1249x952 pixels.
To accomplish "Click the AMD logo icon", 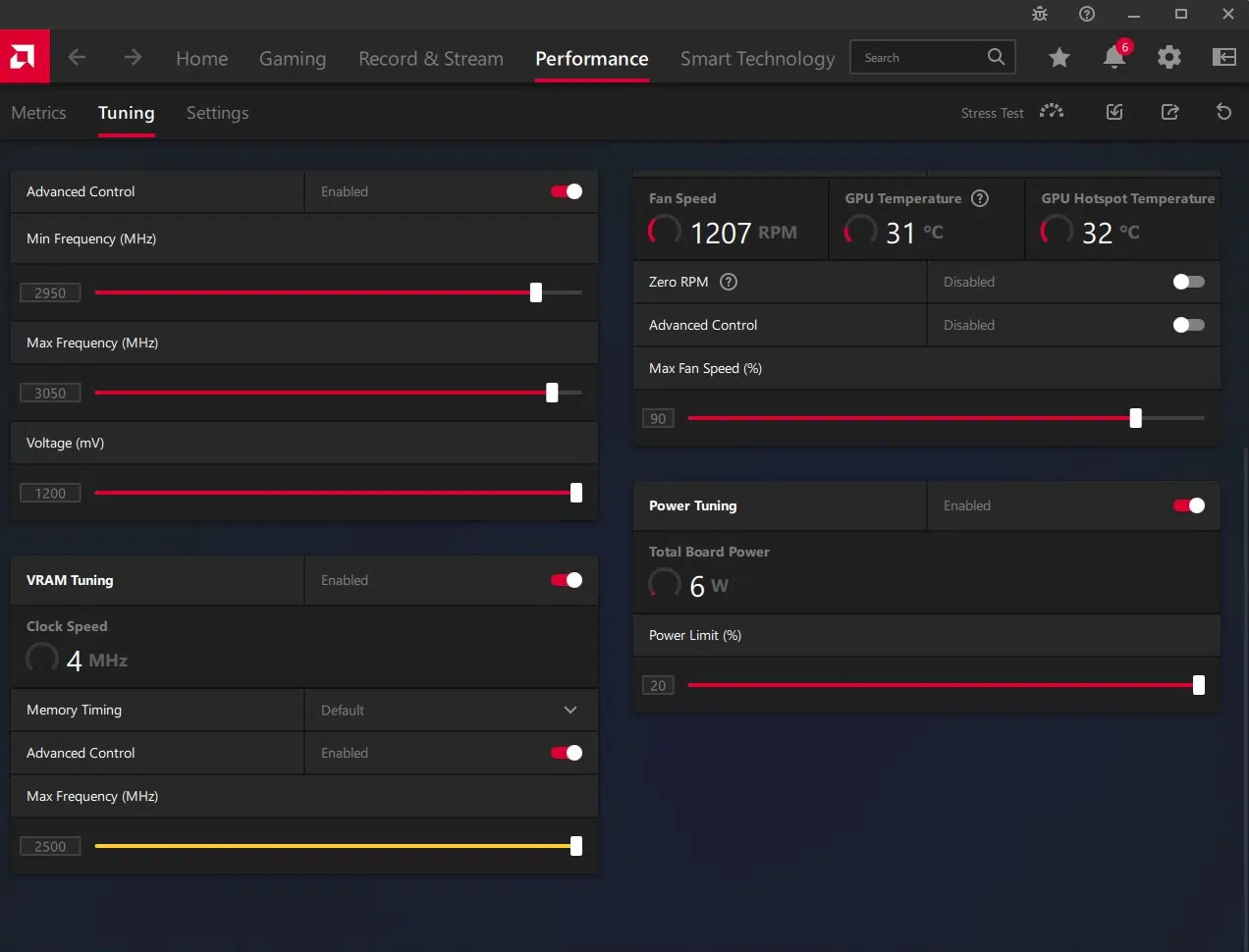I will pos(25,57).
